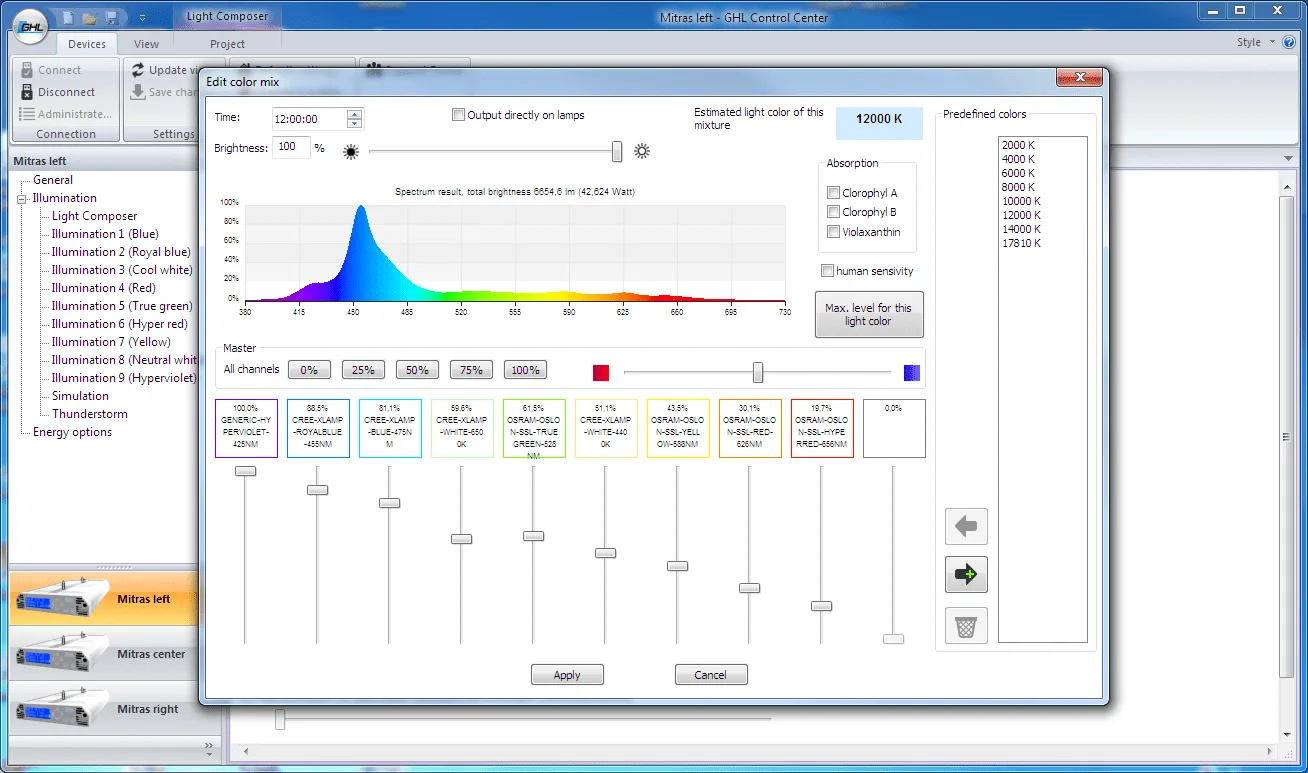Image resolution: width=1308 pixels, height=773 pixels.
Task: Click the Brightness percentage input field
Action: 292,147
